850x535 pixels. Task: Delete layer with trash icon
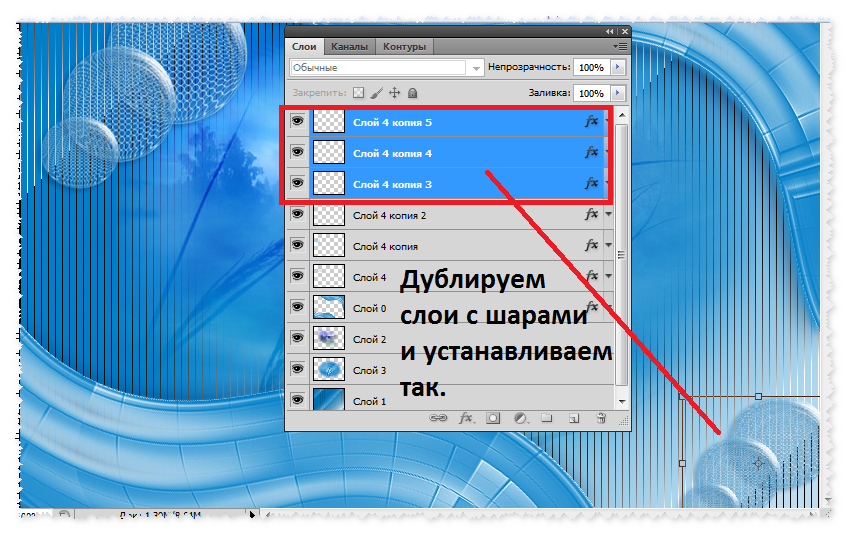coord(601,418)
